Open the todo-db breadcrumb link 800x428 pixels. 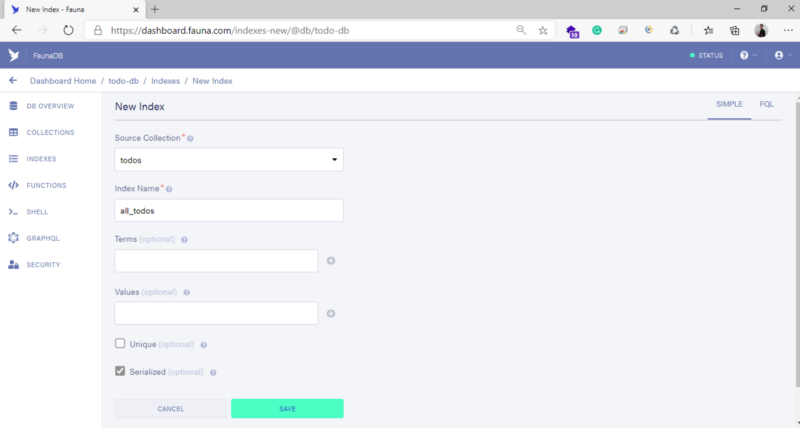pyautogui.click(x=123, y=81)
